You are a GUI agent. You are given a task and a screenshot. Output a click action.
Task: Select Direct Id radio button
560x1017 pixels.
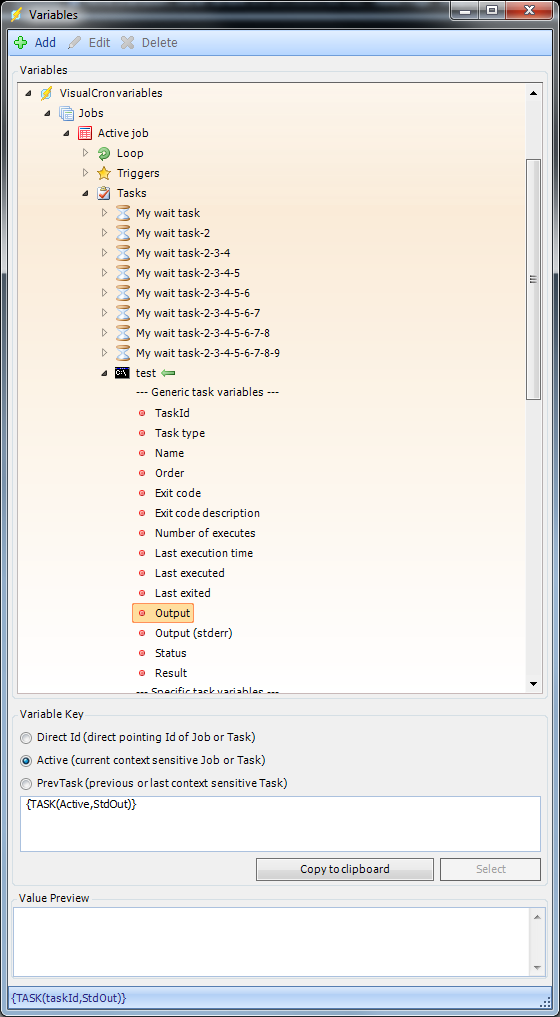click(x=26, y=737)
